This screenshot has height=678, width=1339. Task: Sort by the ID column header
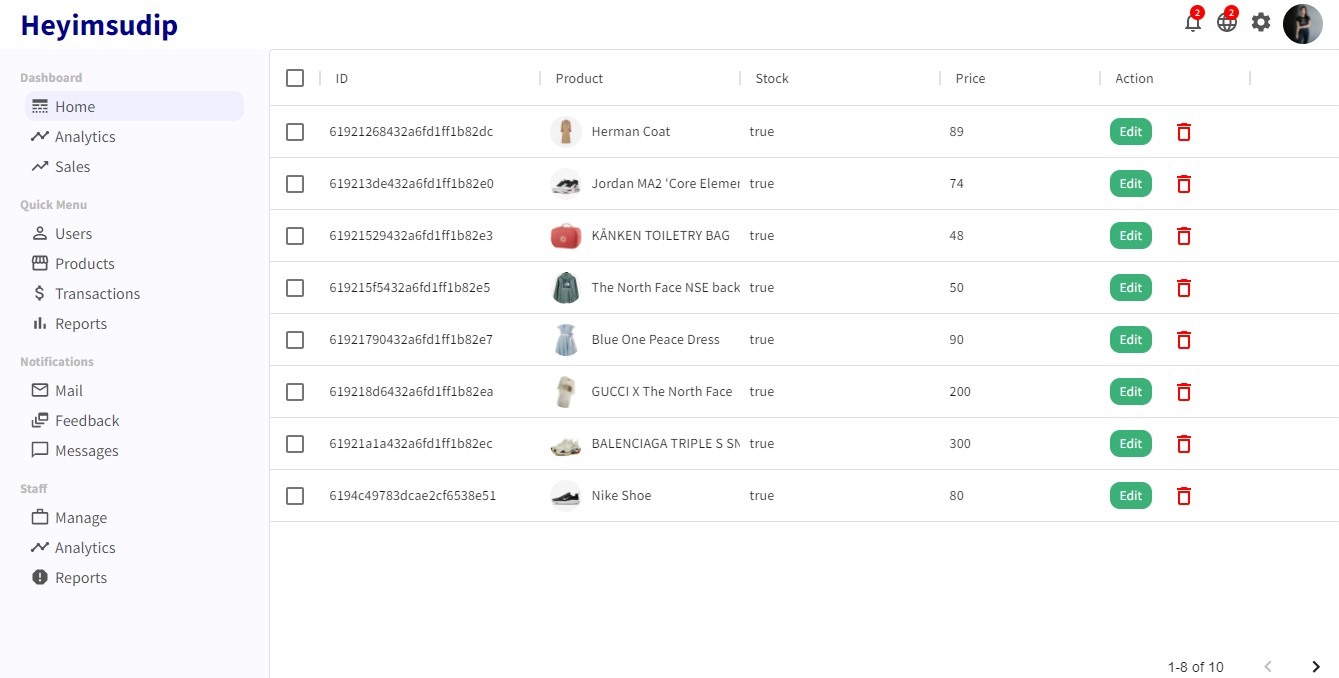click(x=342, y=78)
